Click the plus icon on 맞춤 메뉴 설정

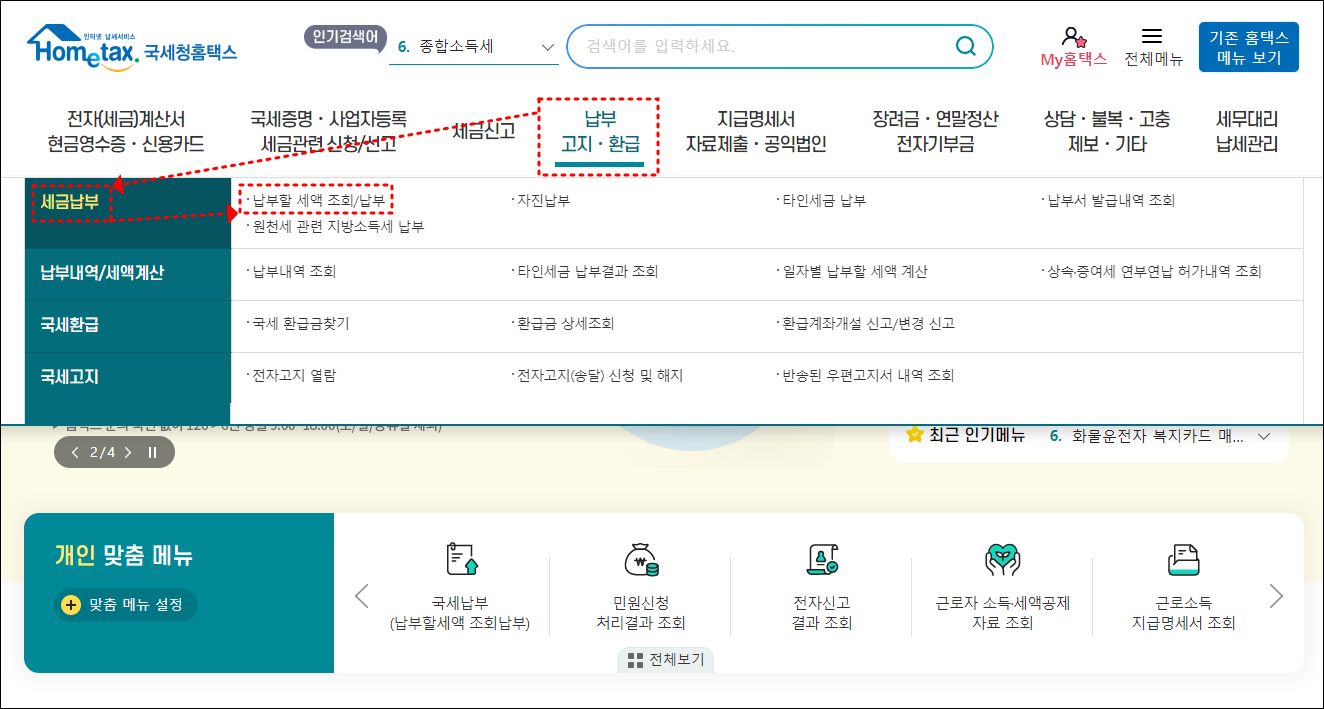click(x=70, y=604)
